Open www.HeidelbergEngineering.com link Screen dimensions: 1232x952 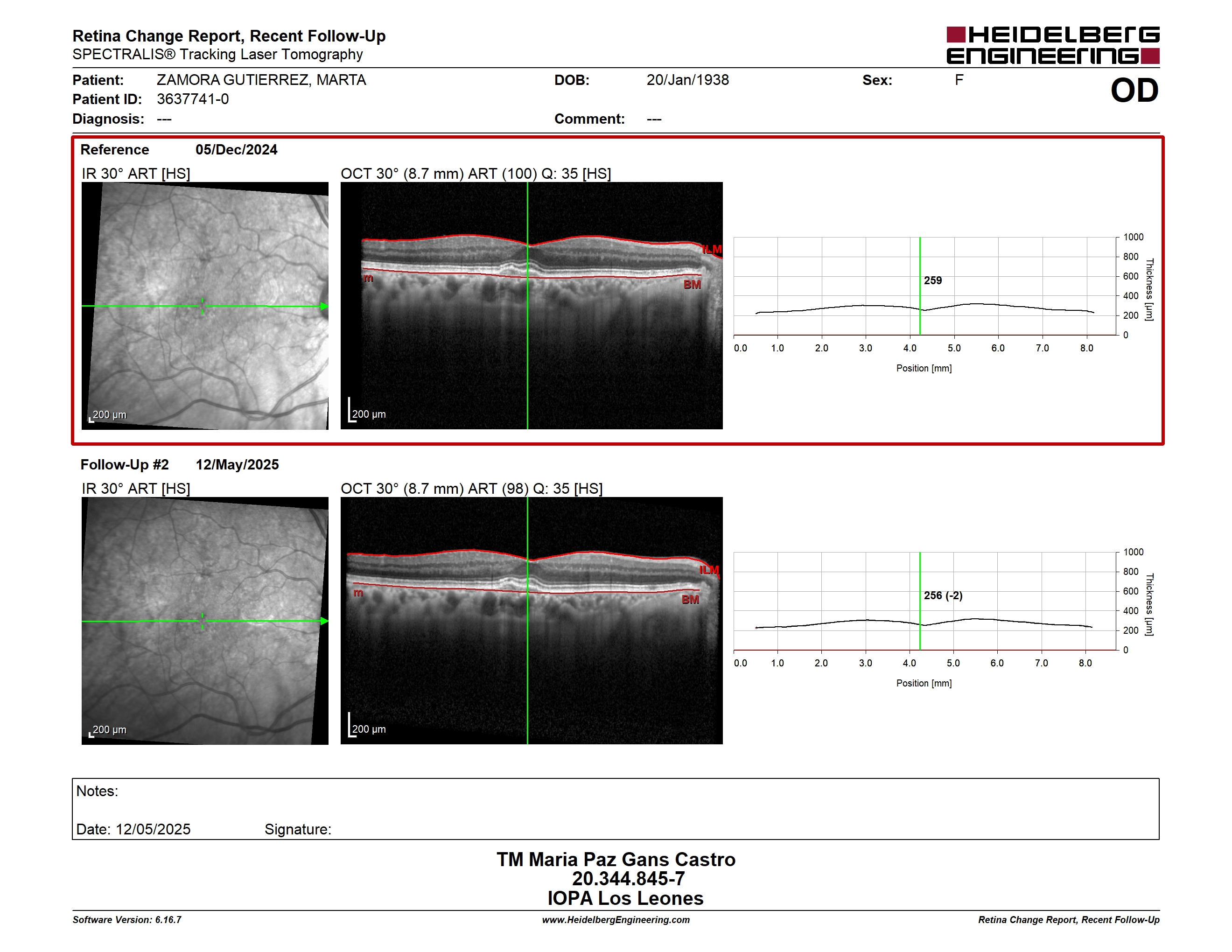[x=616, y=920]
